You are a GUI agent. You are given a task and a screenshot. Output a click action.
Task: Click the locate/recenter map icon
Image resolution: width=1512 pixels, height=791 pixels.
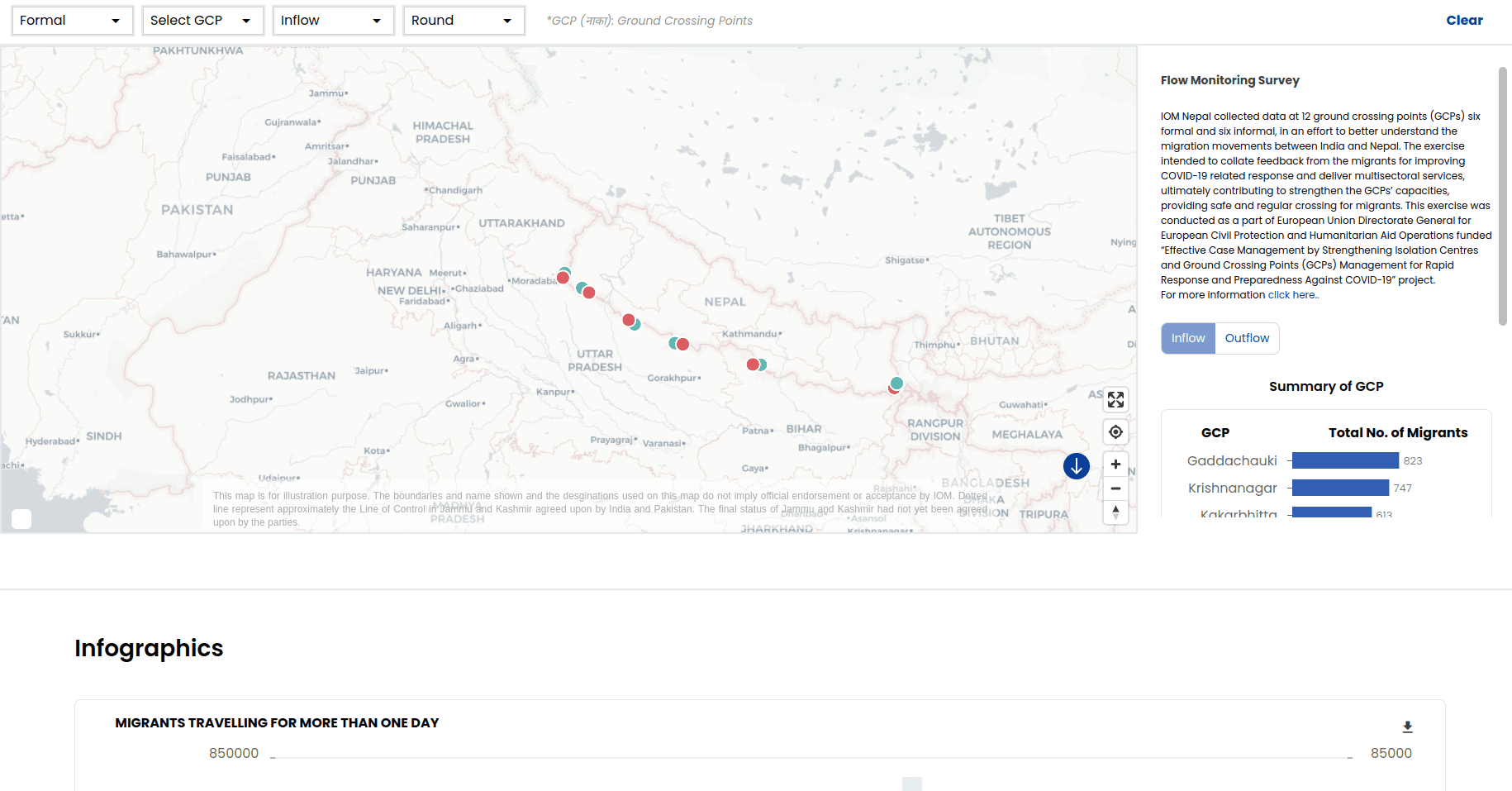coord(1115,432)
